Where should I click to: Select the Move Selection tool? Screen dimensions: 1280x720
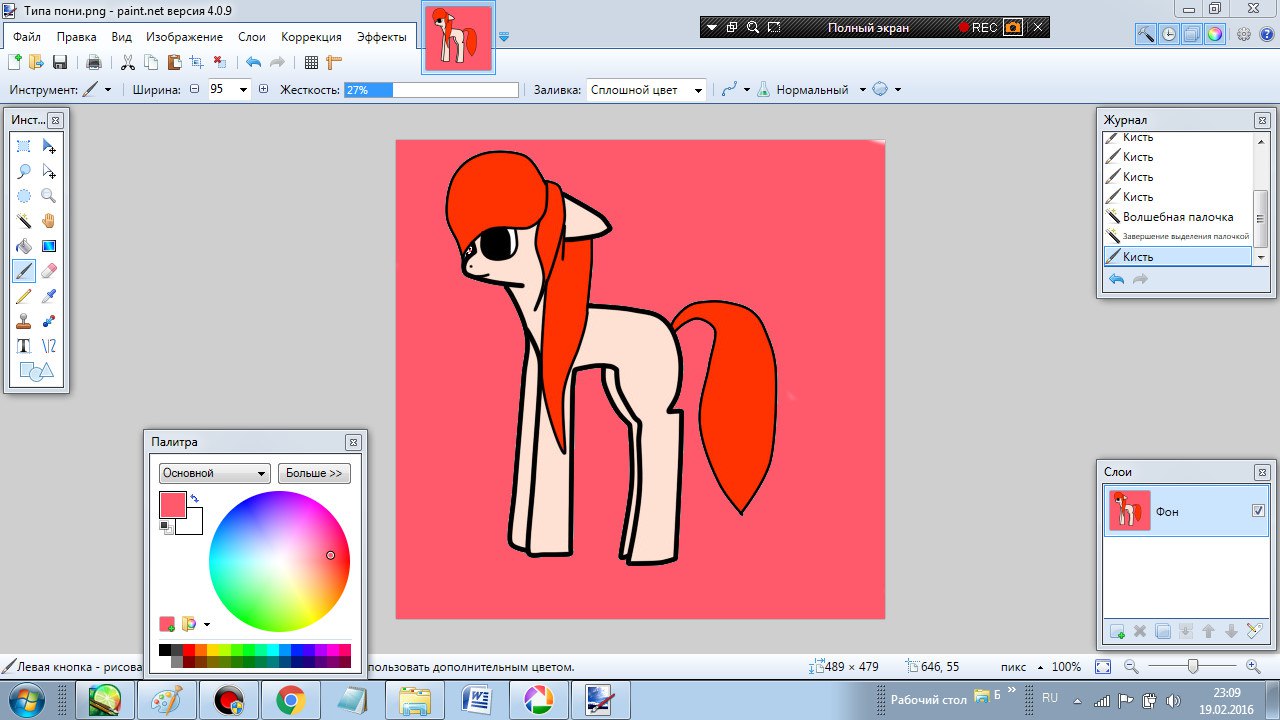tap(49, 171)
